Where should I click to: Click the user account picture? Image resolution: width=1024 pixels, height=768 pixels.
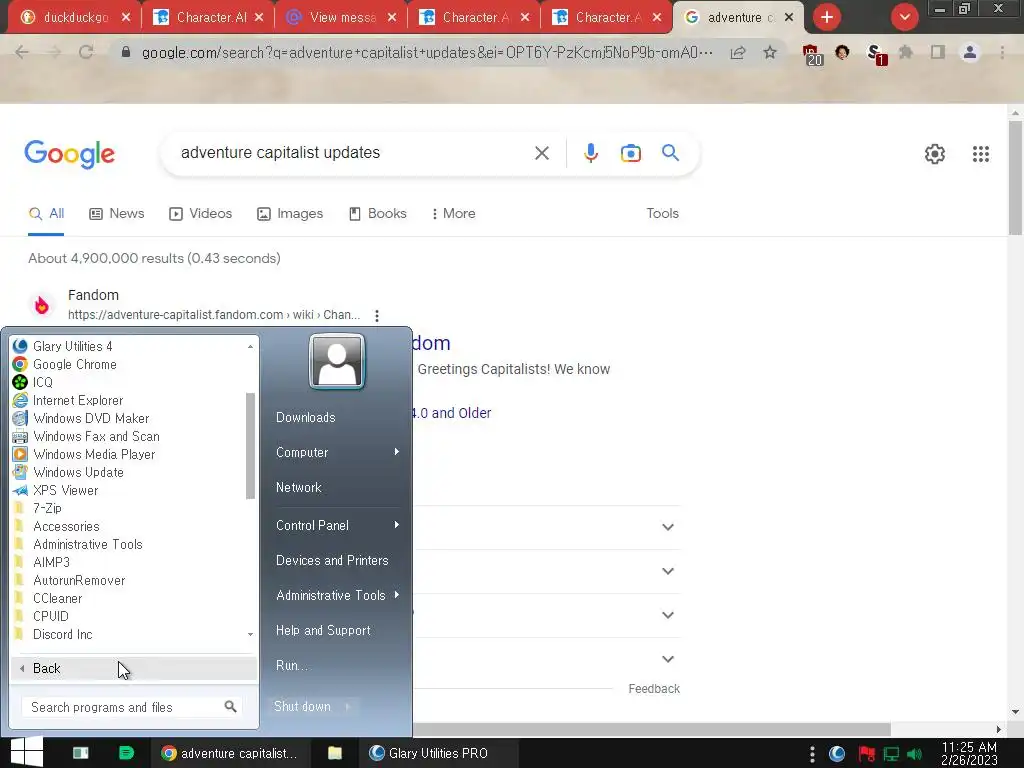(x=337, y=362)
